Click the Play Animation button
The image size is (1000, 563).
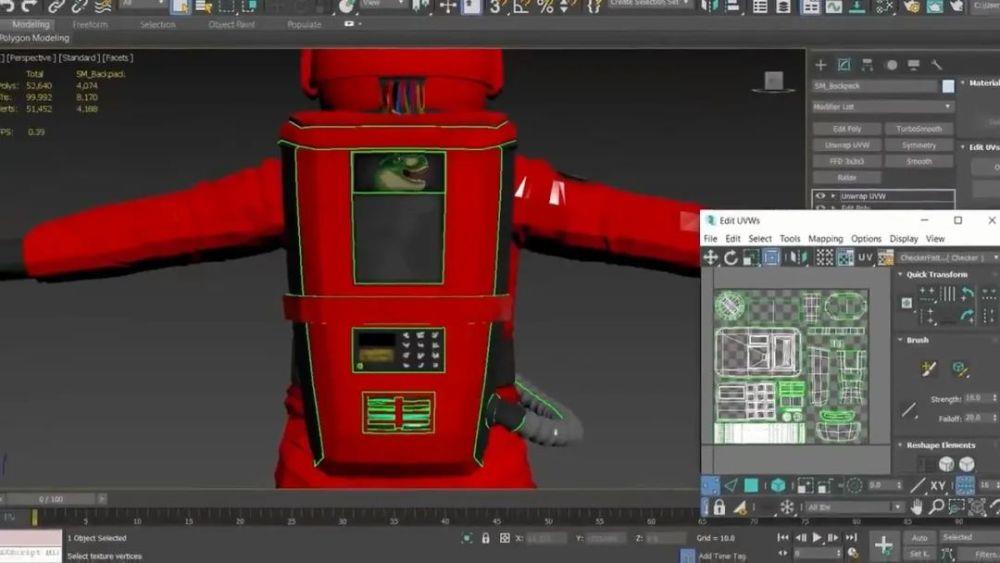pos(817,538)
